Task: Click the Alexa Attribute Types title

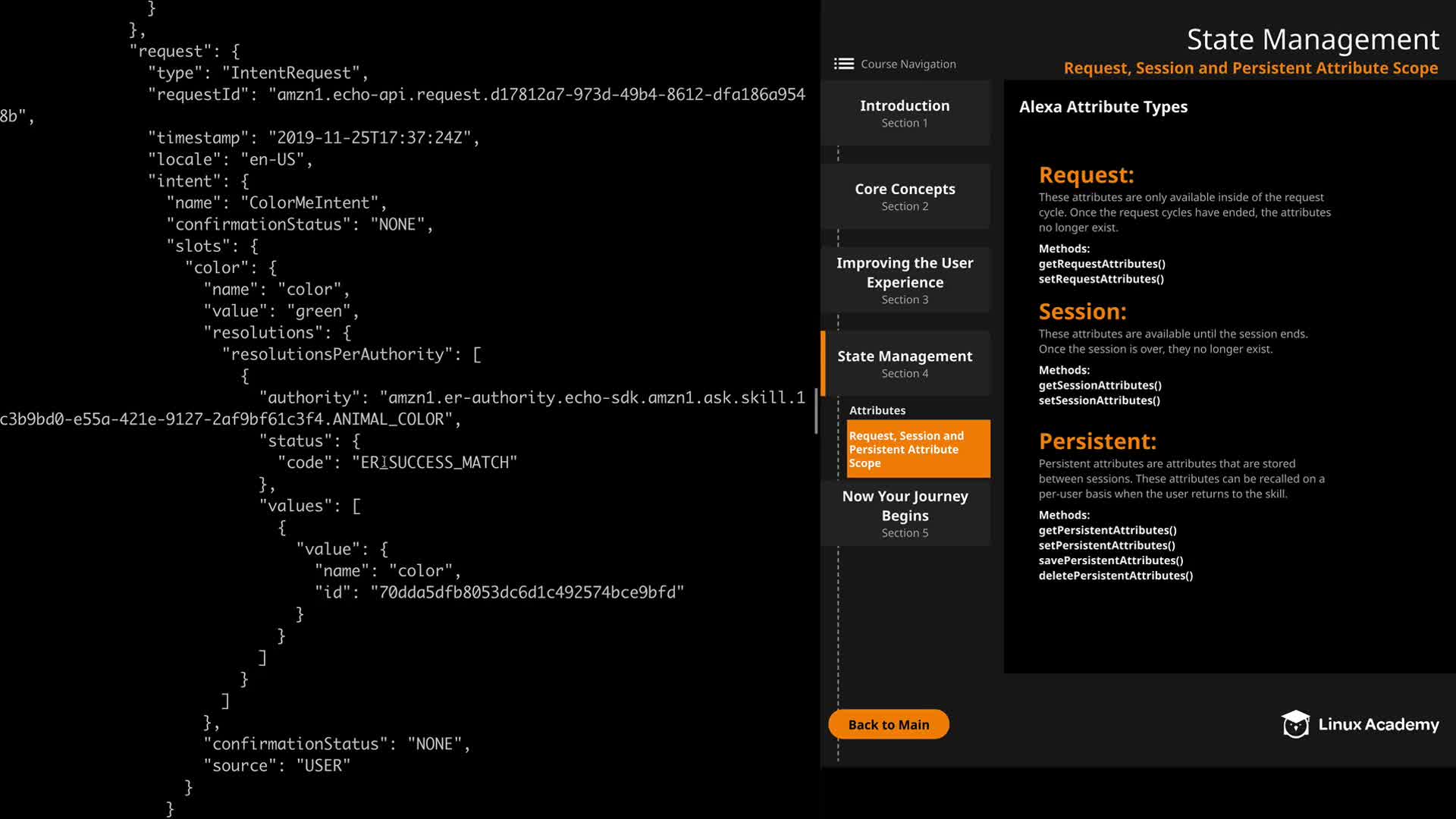Action: (1103, 107)
